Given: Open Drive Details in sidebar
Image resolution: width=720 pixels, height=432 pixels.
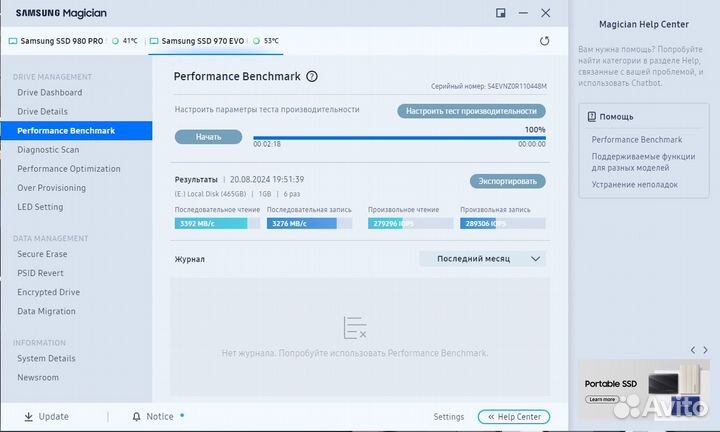Looking at the screenshot, I should pos(42,112).
